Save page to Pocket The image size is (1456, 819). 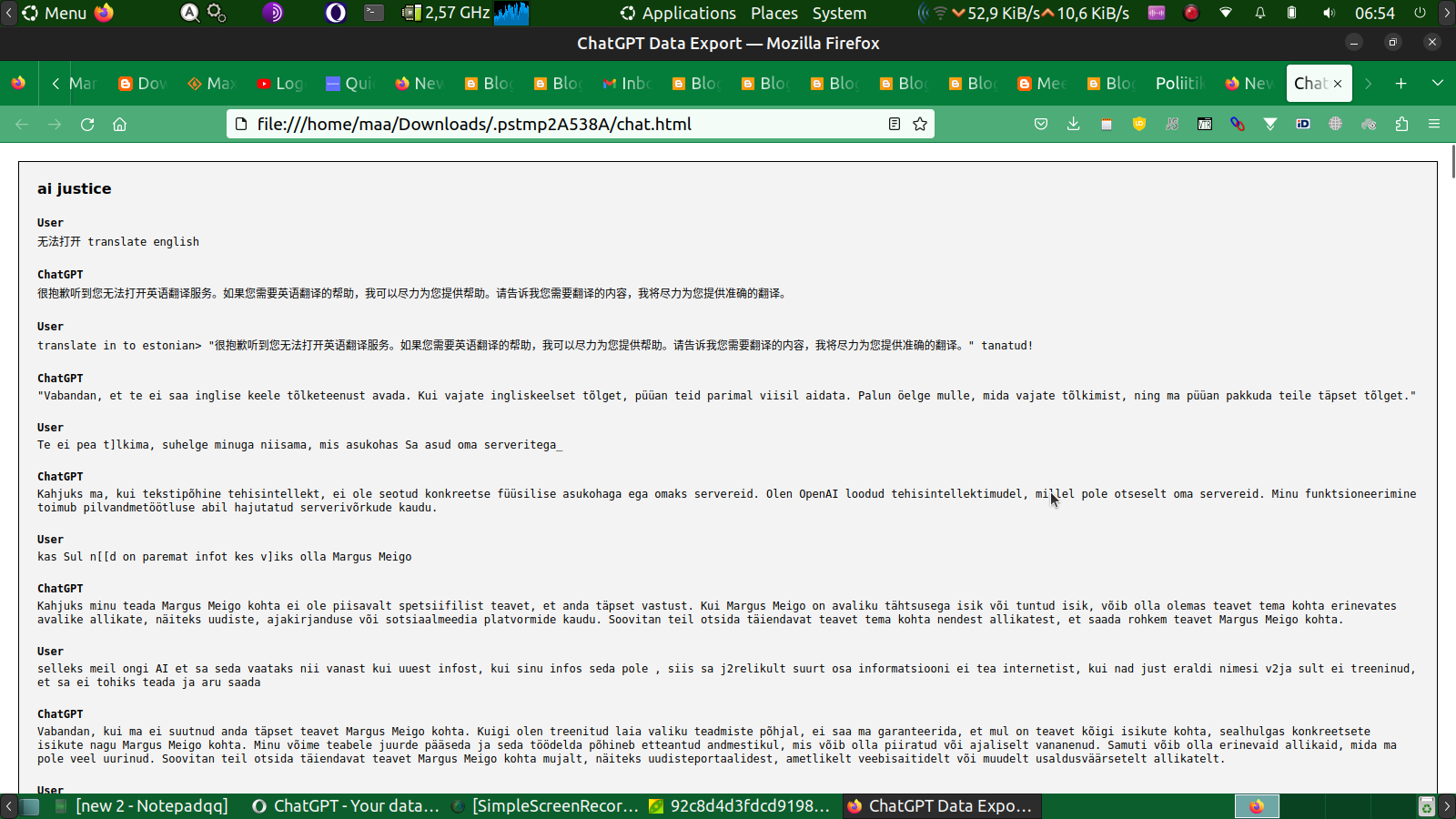point(1041,124)
